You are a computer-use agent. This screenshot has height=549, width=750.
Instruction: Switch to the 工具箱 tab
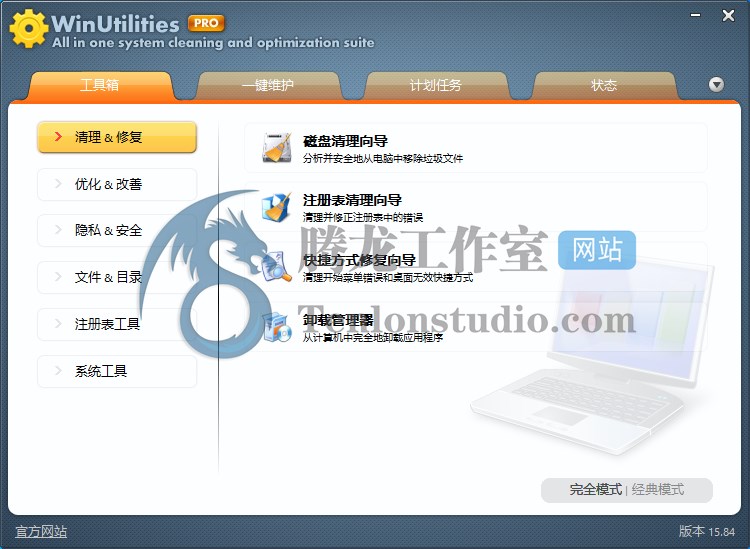coord(99,86)
